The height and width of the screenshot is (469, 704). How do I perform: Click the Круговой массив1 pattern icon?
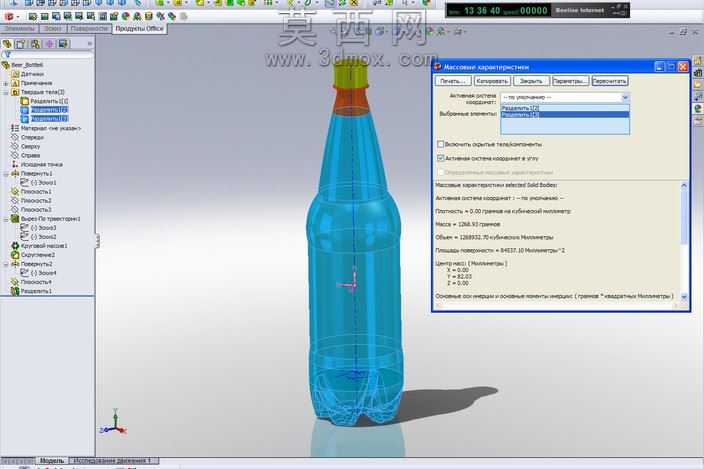15,245
